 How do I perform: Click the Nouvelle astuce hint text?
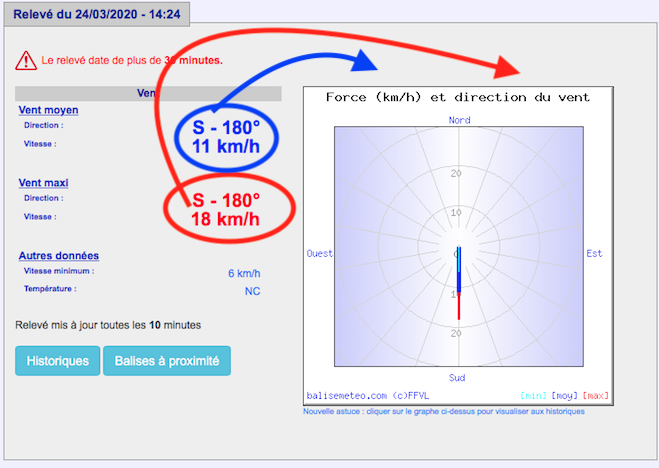(444, 411)
